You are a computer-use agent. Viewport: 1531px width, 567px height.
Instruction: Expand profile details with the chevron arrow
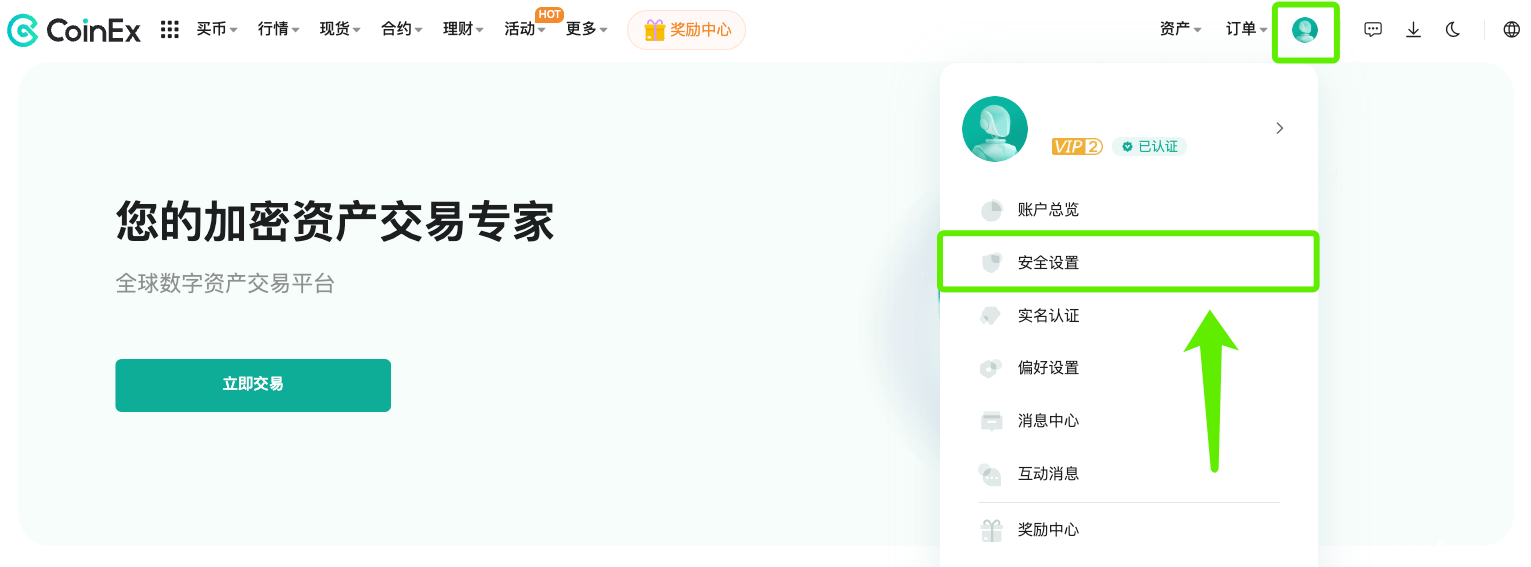click(x=1280, y=128)
